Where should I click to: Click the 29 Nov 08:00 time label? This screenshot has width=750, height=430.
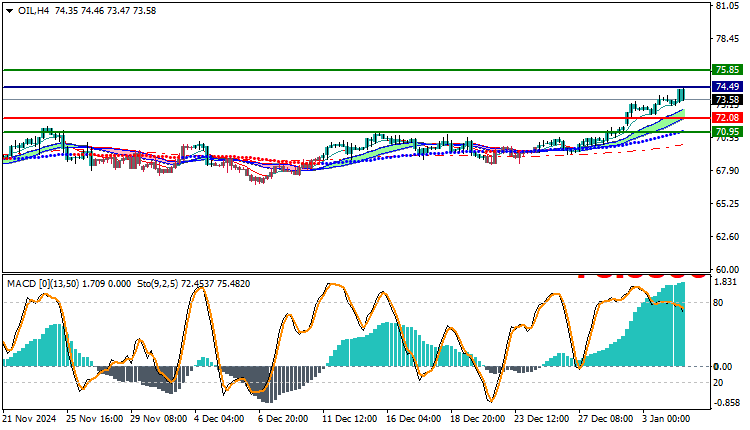pyautogui.click(x=158, y=419)
